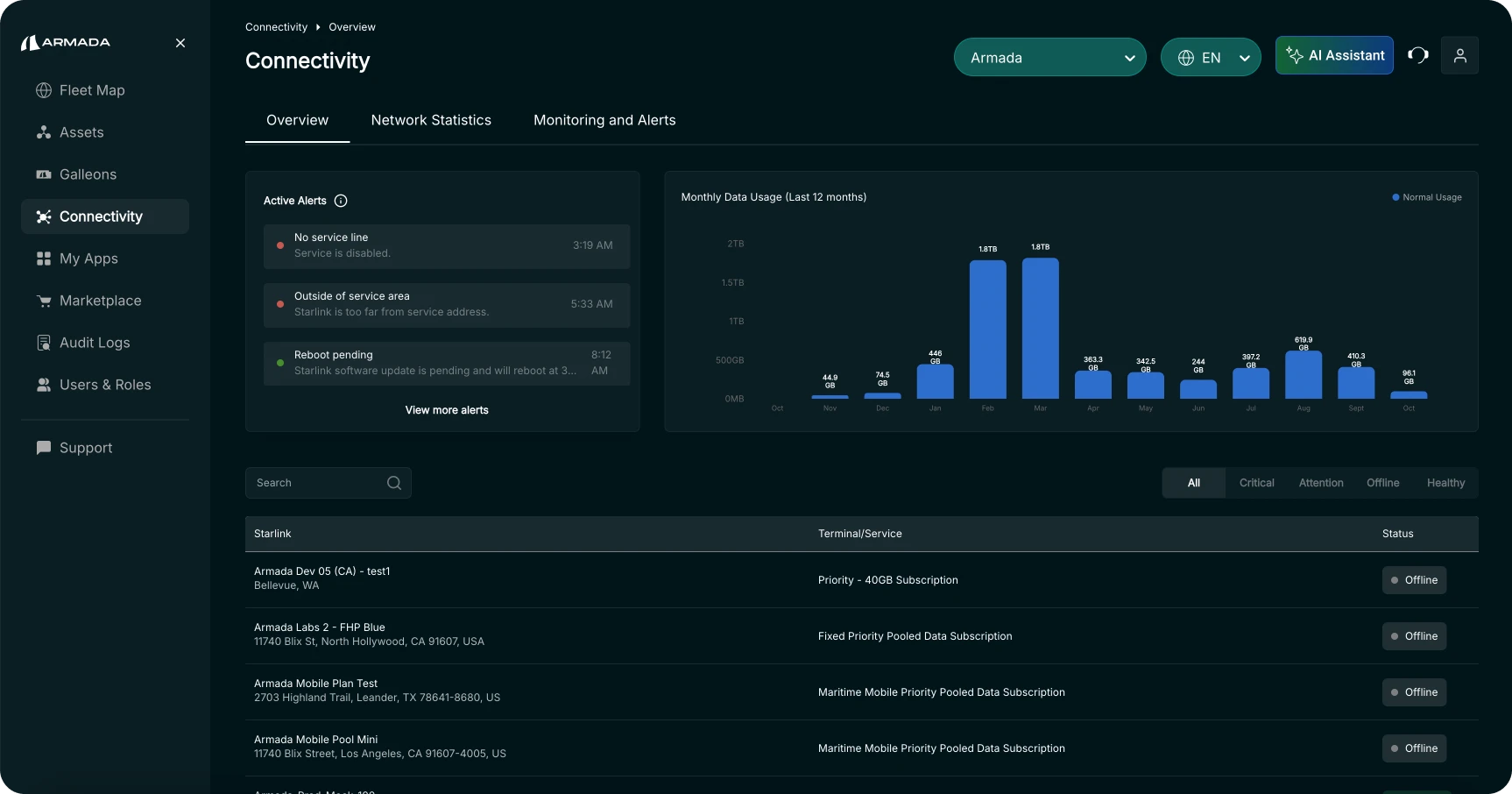Select Armada Mobile Plan Test row
1512x794 pixels.
tap(862, 691)
